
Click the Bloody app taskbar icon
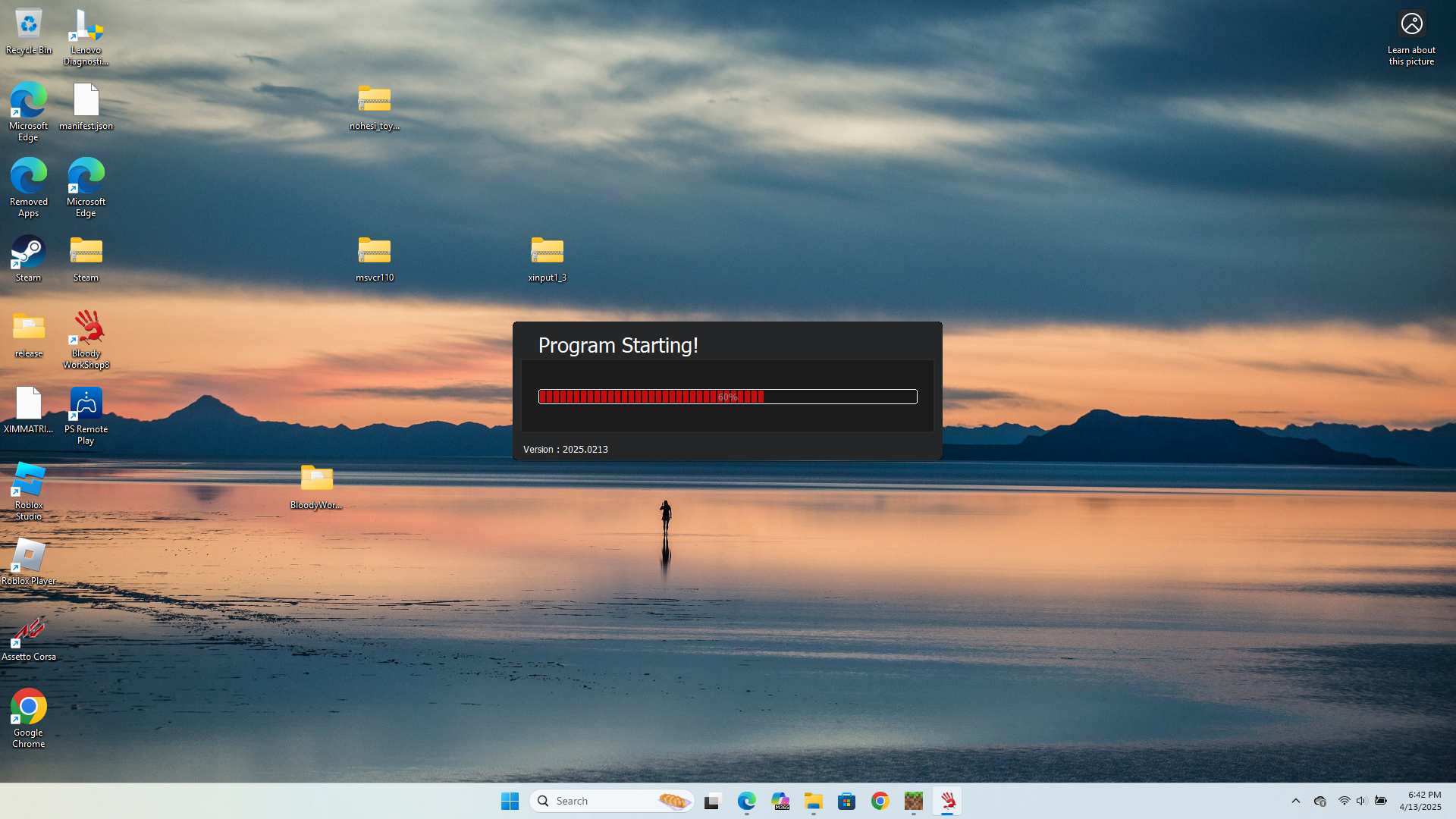coord(947,801)
